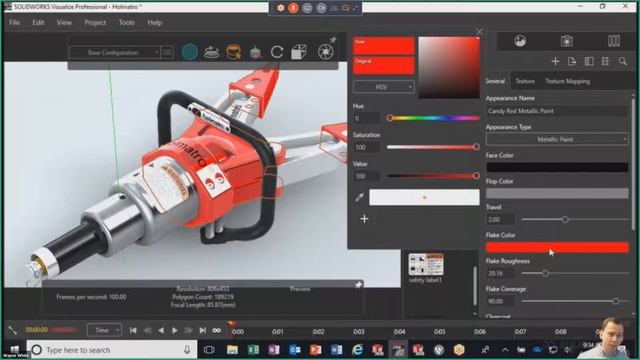The image size is (640, 360).
Task: Open the Help menu
Action: 155,22
